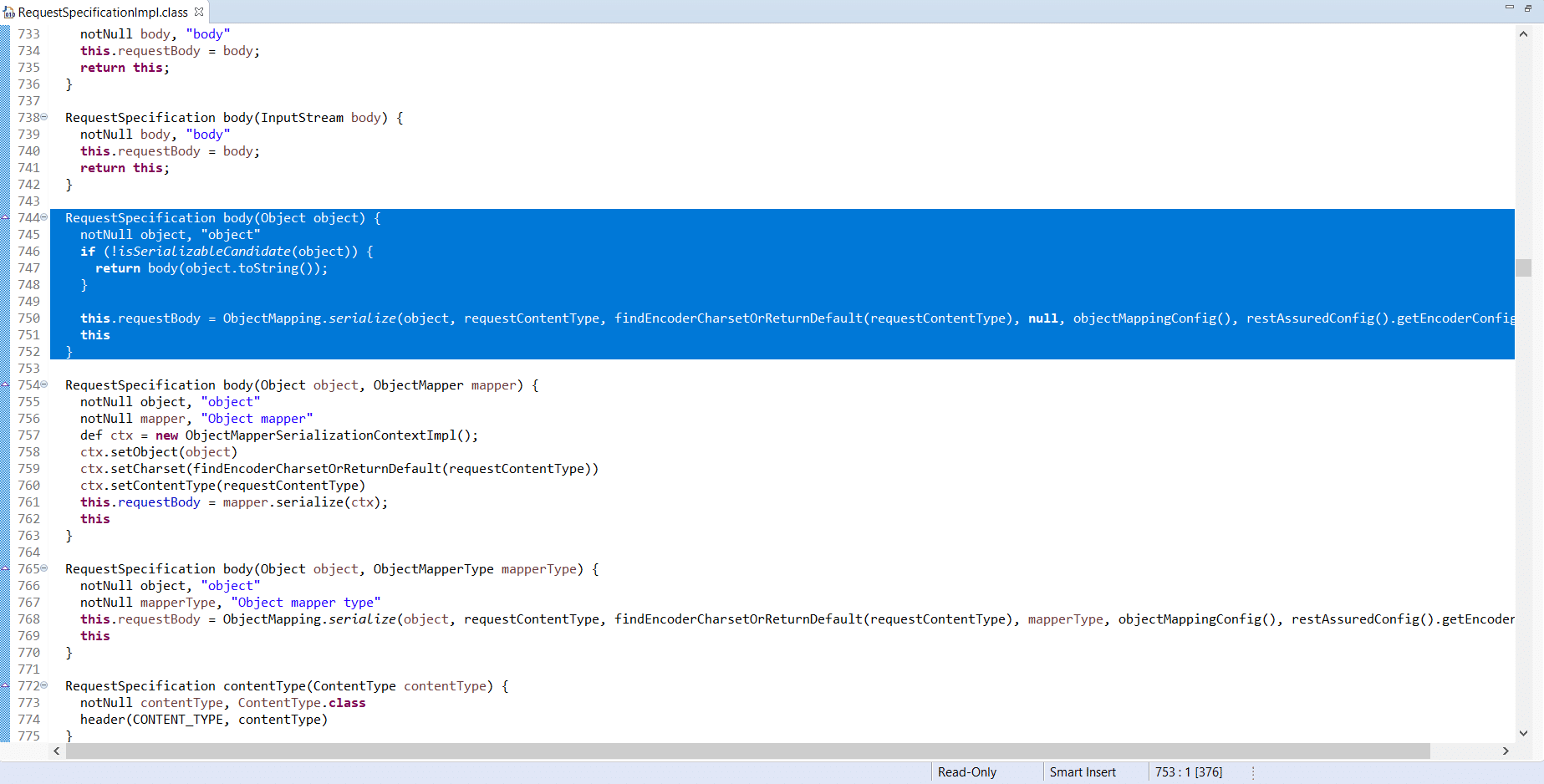Click the vertical scrollbar down arrow
This screenshot has width=1544, height=784.
1523,733
